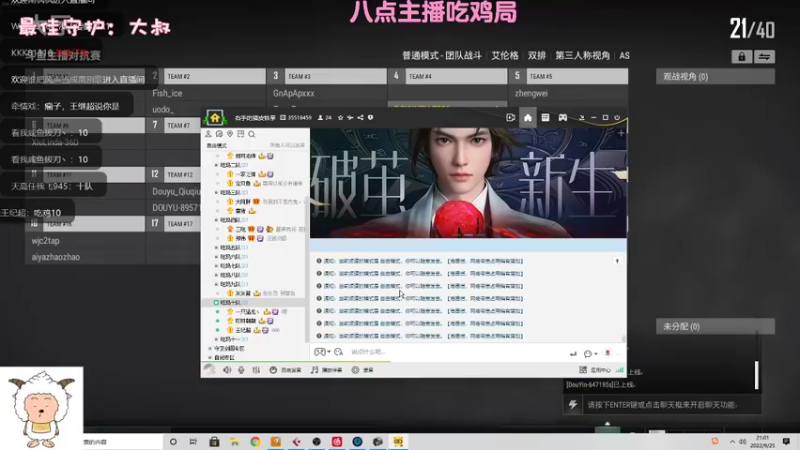Click the favorite star icon in YY title bar
800x450 pixels.
(x=340, y=117)
